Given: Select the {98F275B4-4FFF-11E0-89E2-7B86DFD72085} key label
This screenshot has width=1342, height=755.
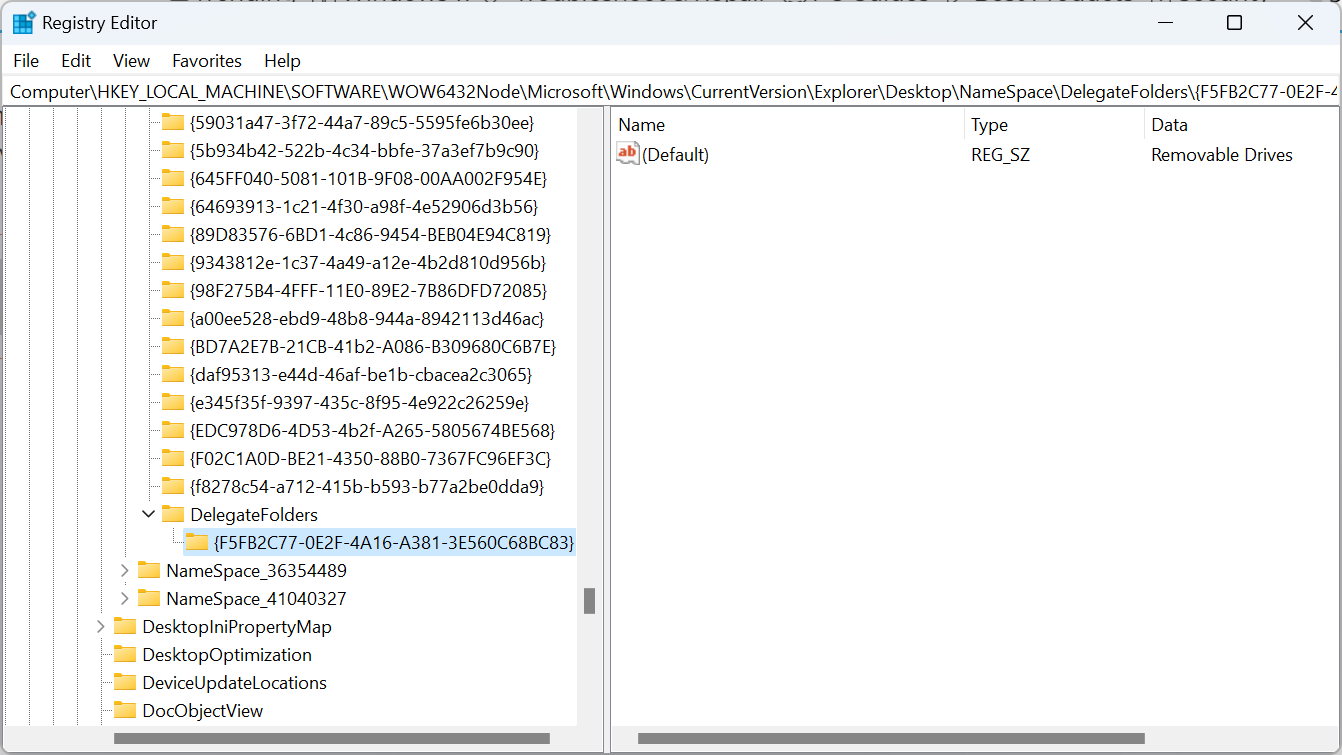Looking at the screenshot, I should point(368,291).
